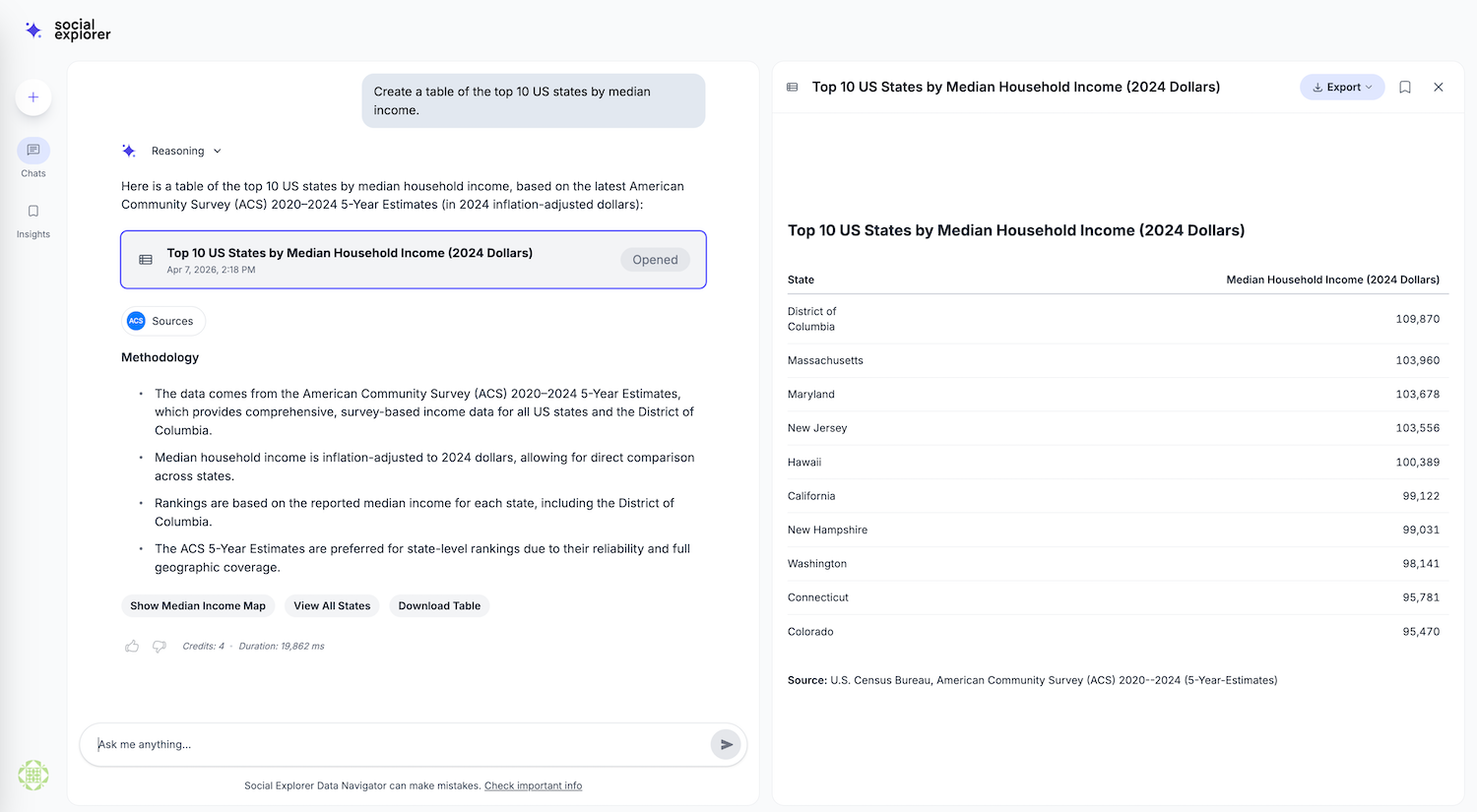Screen dimensions: 1477x812
Task: Click the Social Explorer logo
Action: tap(67, 30)
